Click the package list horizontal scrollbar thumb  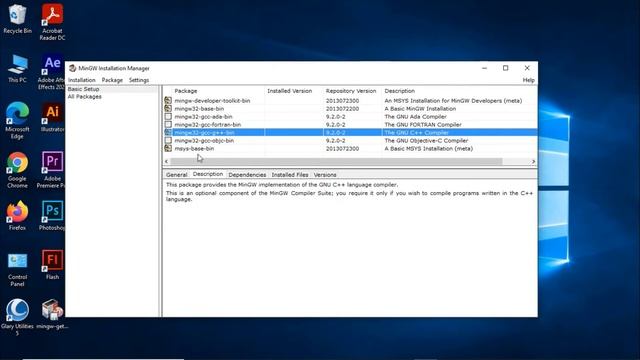click(x=336, y=162)
